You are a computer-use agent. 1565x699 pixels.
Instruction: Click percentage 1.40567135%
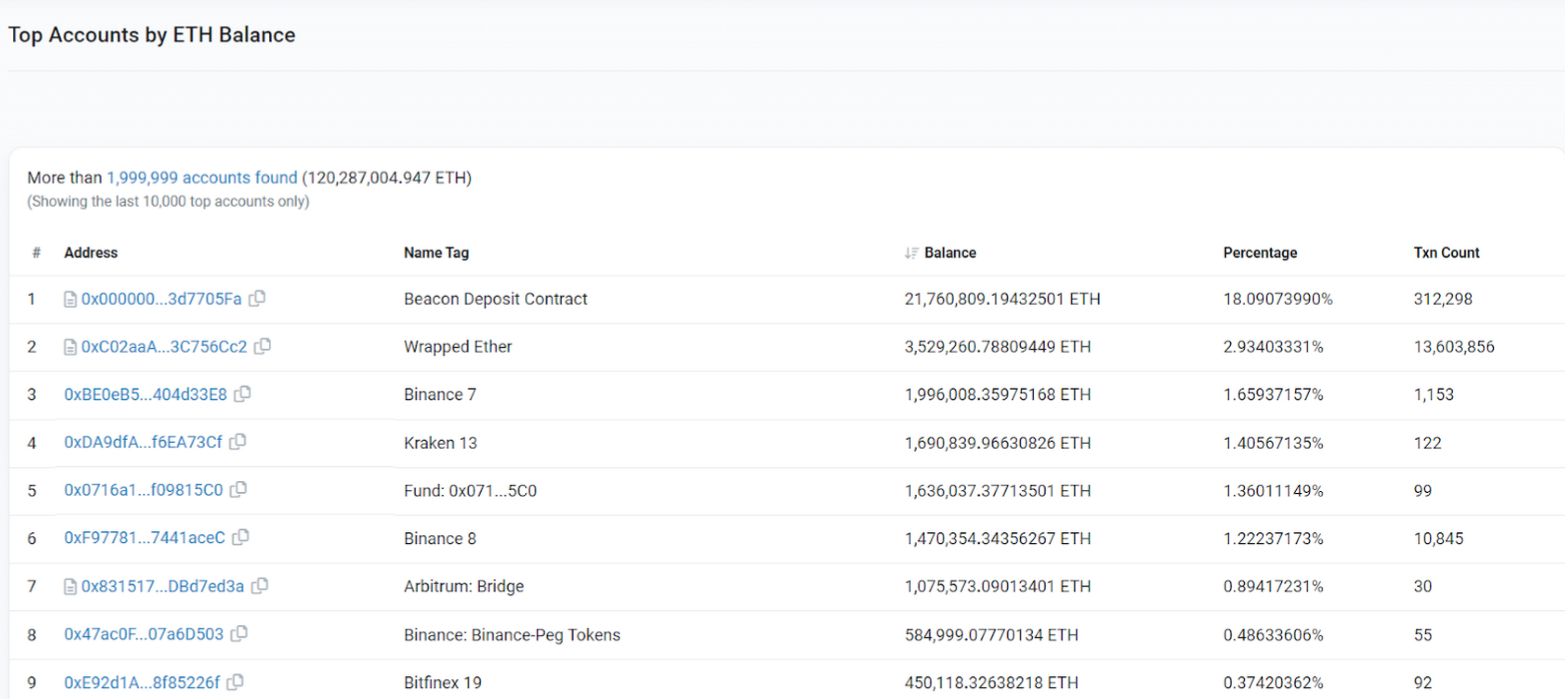[x=1273, y=442]
